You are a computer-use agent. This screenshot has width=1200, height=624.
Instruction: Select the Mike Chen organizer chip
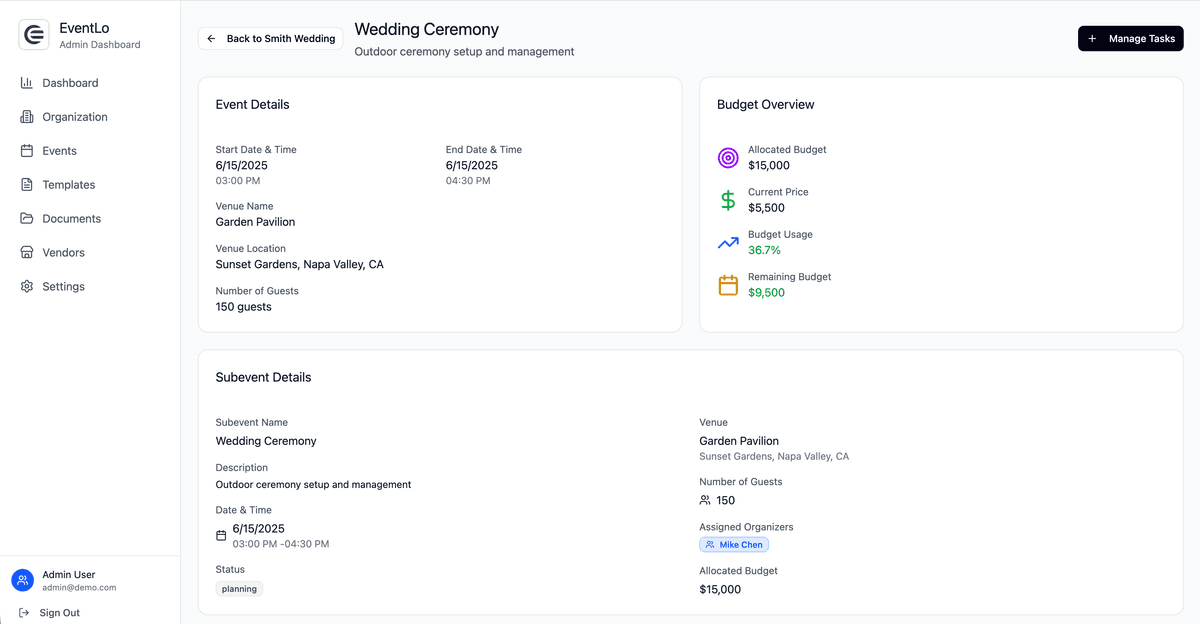734,544
